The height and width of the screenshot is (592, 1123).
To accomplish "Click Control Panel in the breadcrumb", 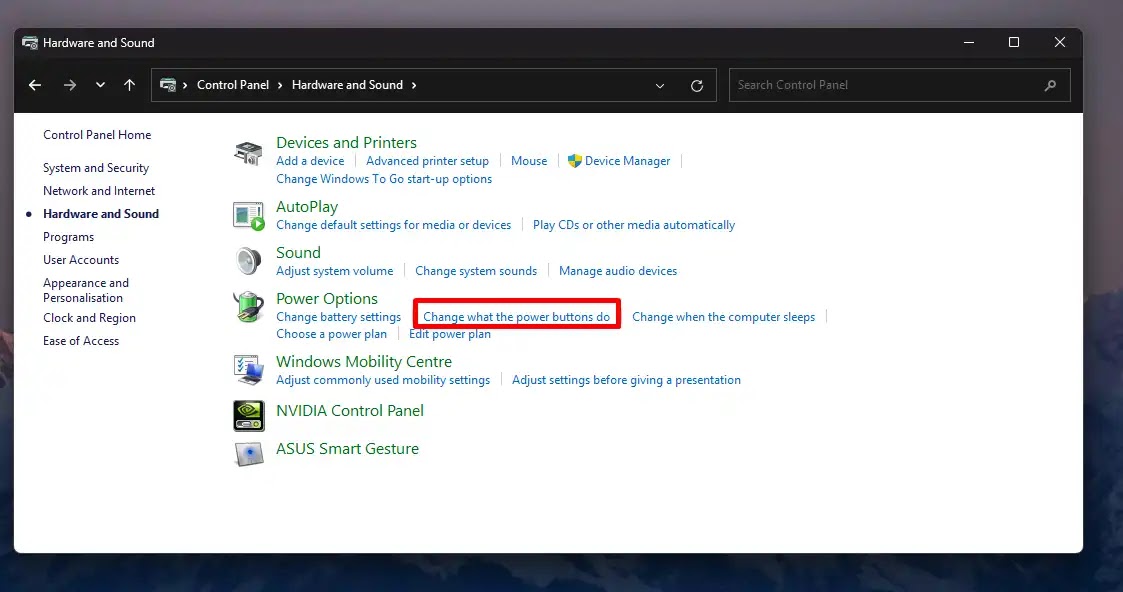I will click(233, 85).
